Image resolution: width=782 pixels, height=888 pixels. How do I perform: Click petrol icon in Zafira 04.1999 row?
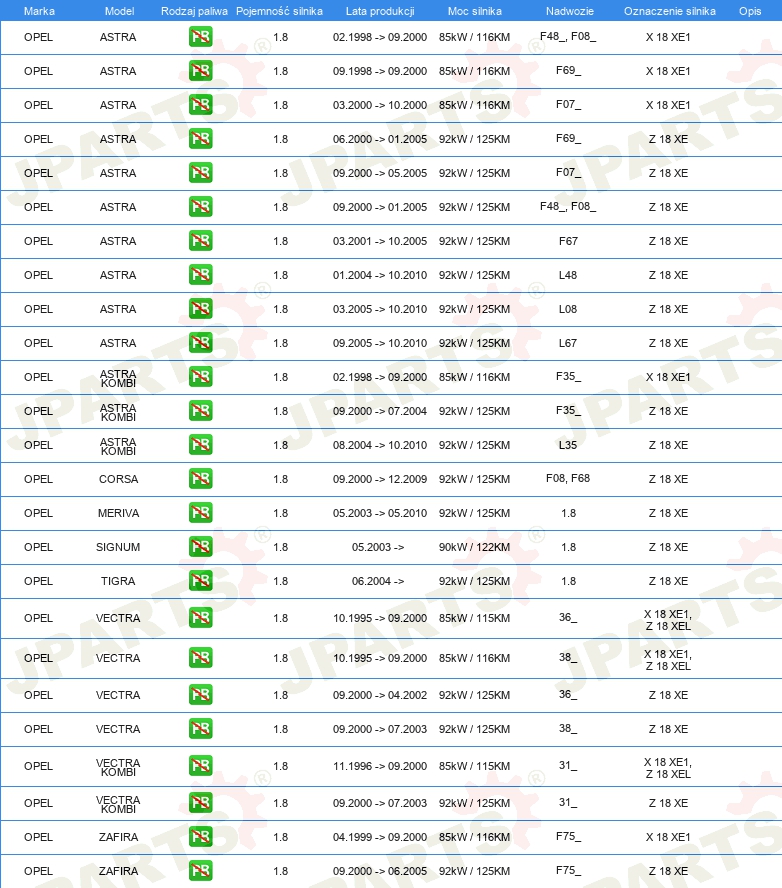(200, 836)
